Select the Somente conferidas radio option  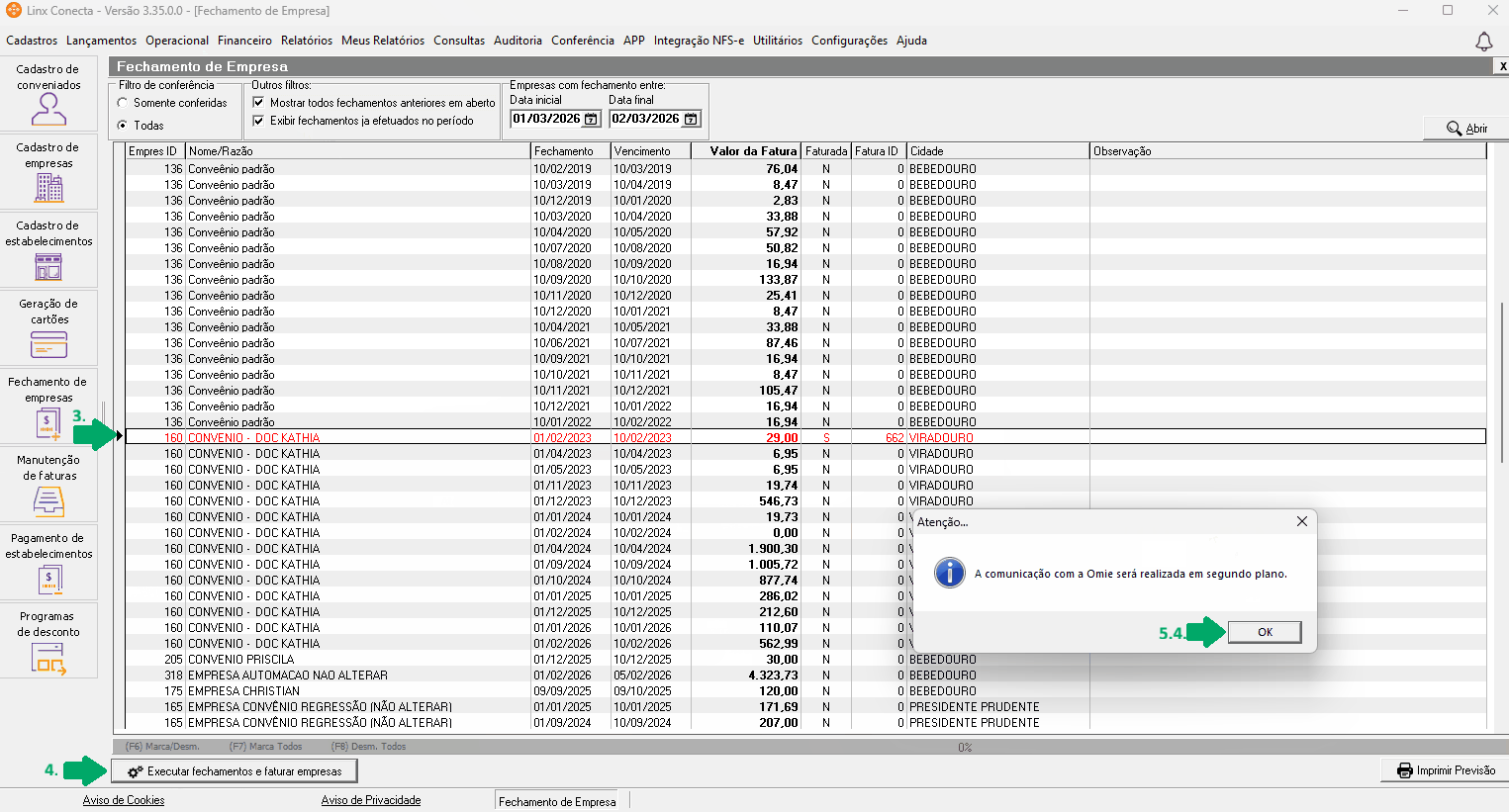(123, 103)
